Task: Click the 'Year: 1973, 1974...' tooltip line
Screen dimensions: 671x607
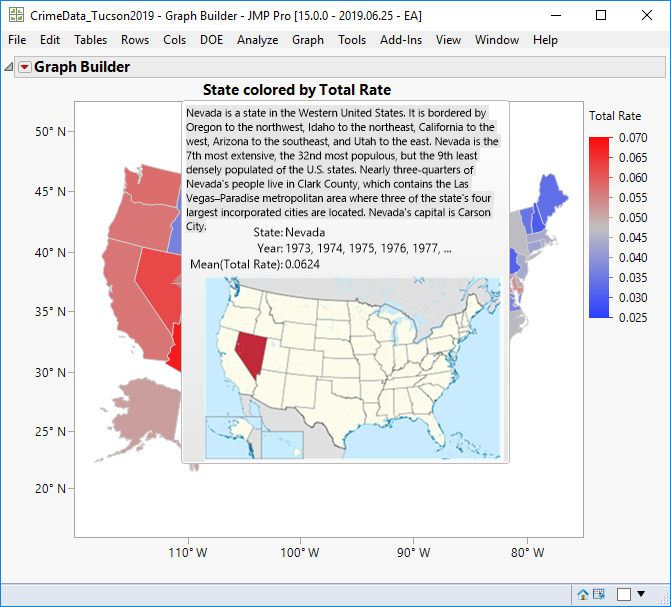Action: coord(354,248)
